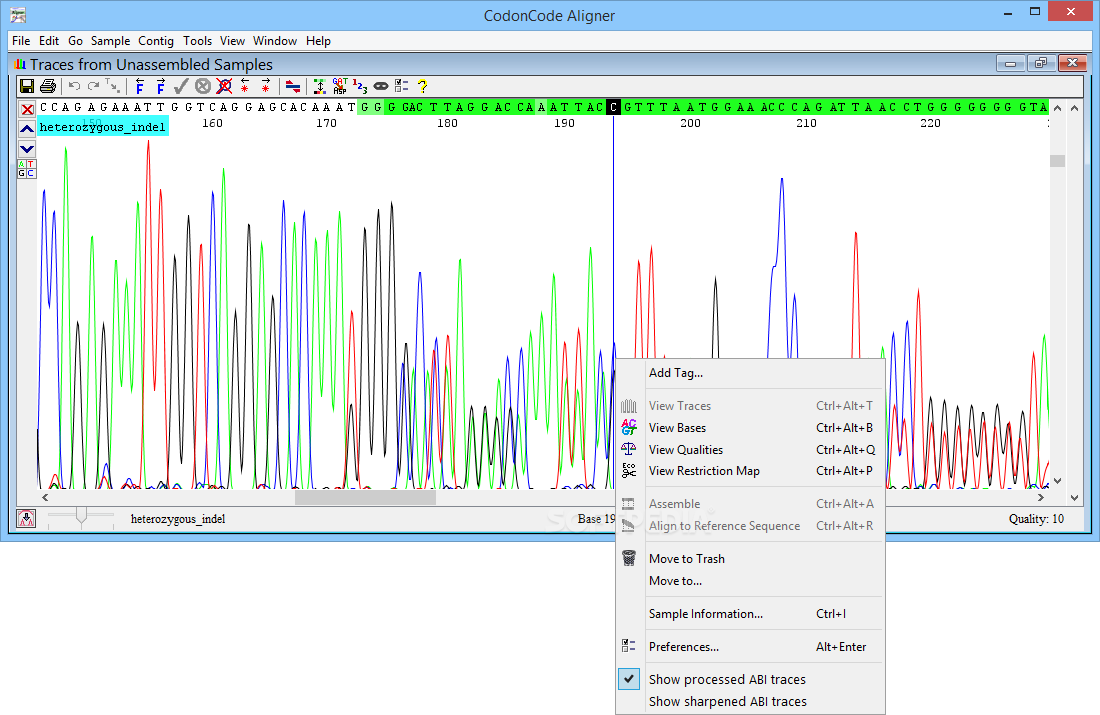
Task: Select View Bases menu entry
Action: click(x=751, y=427)
